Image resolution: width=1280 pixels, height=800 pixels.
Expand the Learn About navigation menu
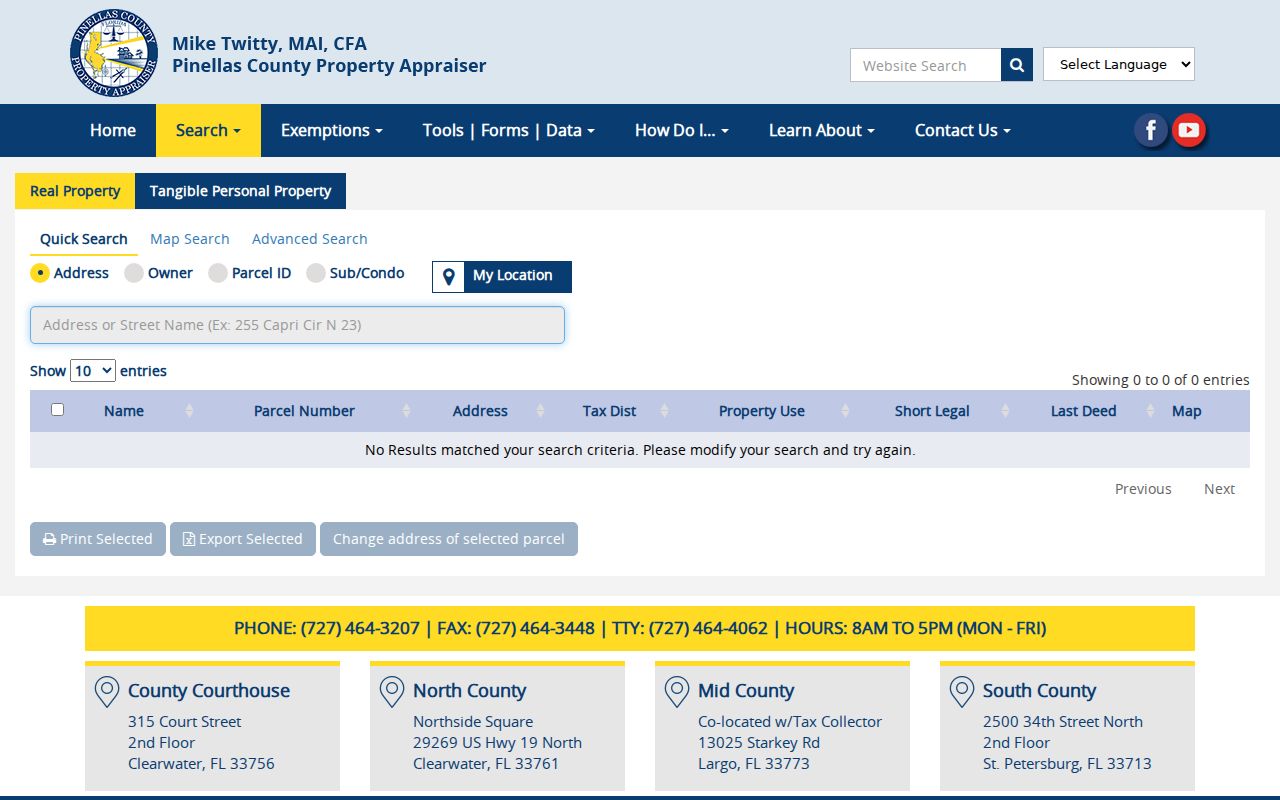point(822,130)
